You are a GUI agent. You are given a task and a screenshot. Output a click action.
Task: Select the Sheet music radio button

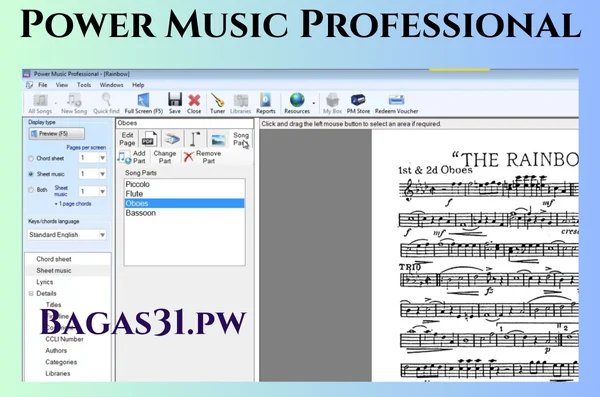pyautogui.click(x=31, y=174)
